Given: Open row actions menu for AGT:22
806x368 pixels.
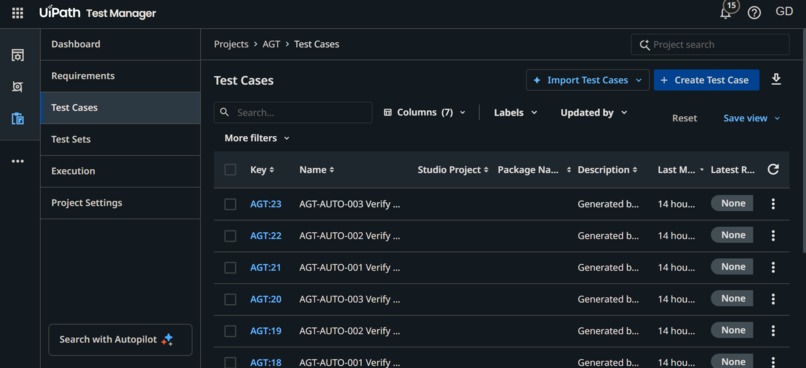Looking at the screenshot, I should click(773, 235).
